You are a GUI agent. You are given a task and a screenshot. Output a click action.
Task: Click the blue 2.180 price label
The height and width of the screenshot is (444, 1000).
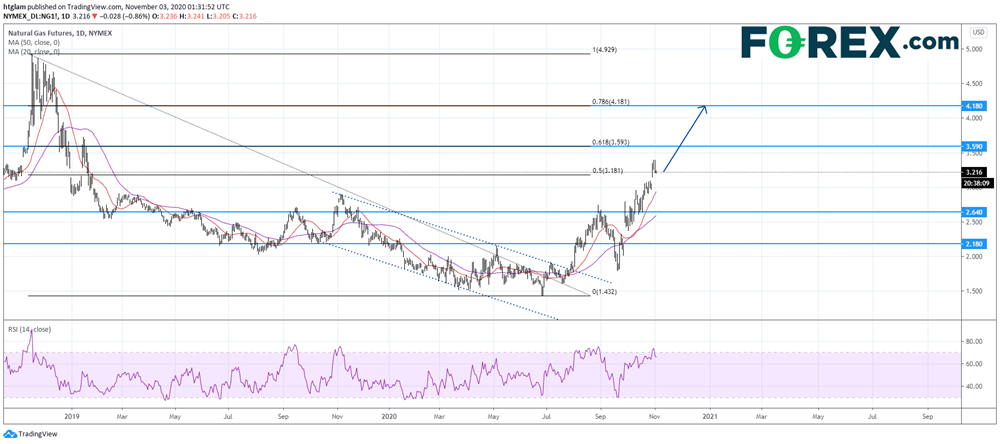(976, 244)
